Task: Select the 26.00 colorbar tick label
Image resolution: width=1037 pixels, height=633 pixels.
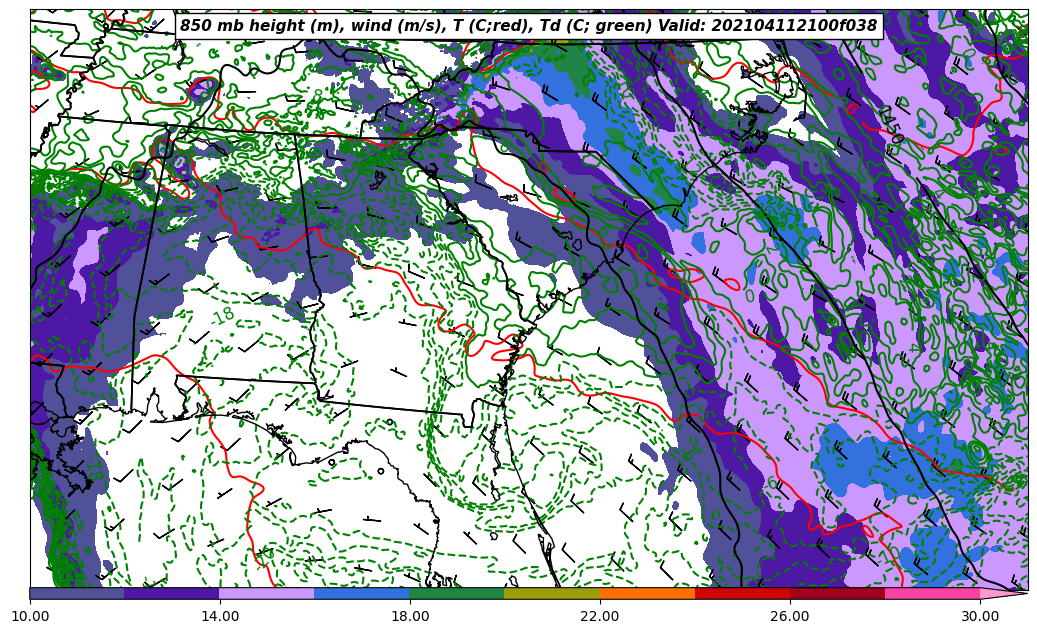Action: pos(790,616)
